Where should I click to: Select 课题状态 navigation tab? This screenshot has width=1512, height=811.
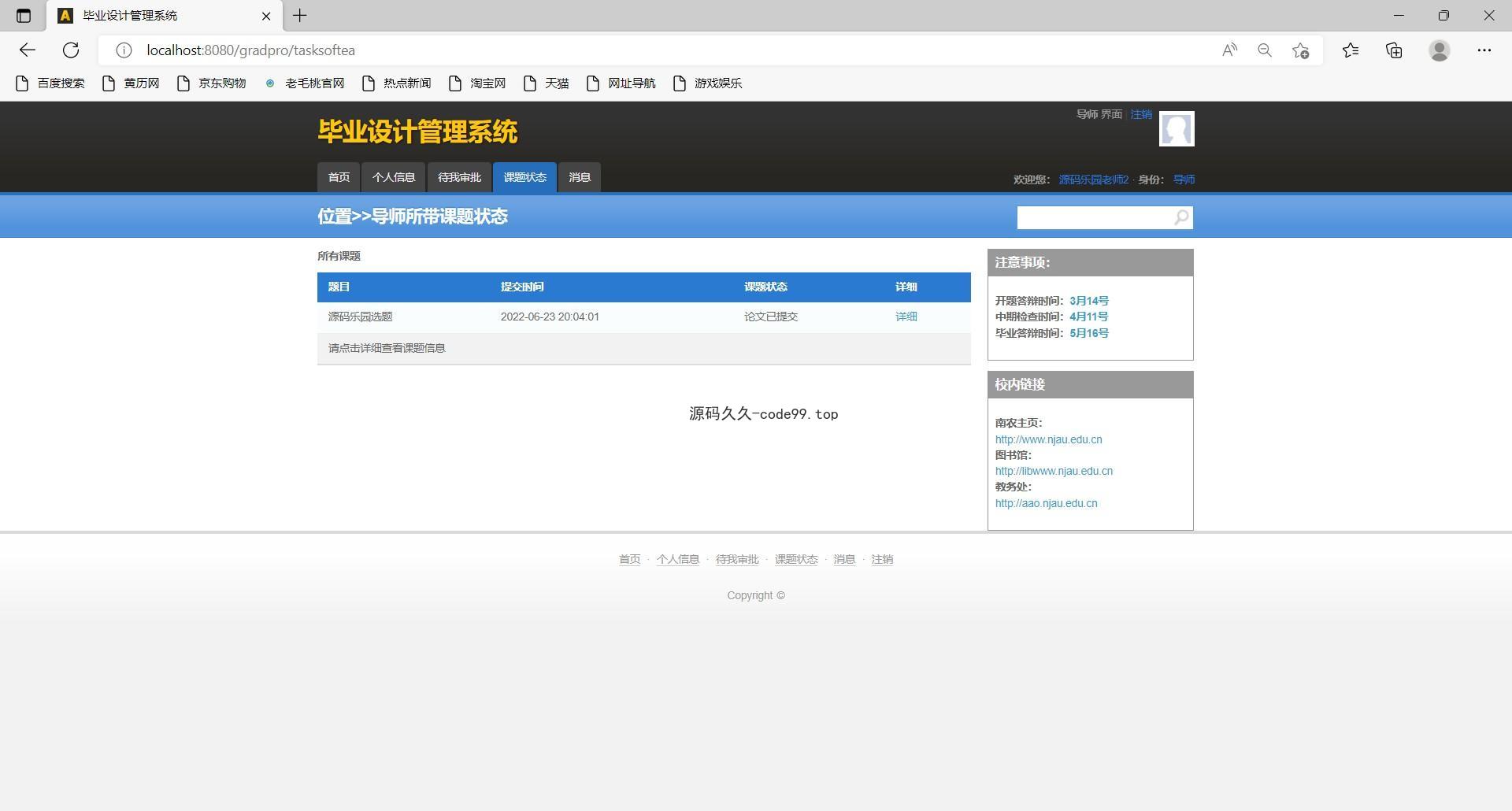pyautogui.click(x=524, y=177)
